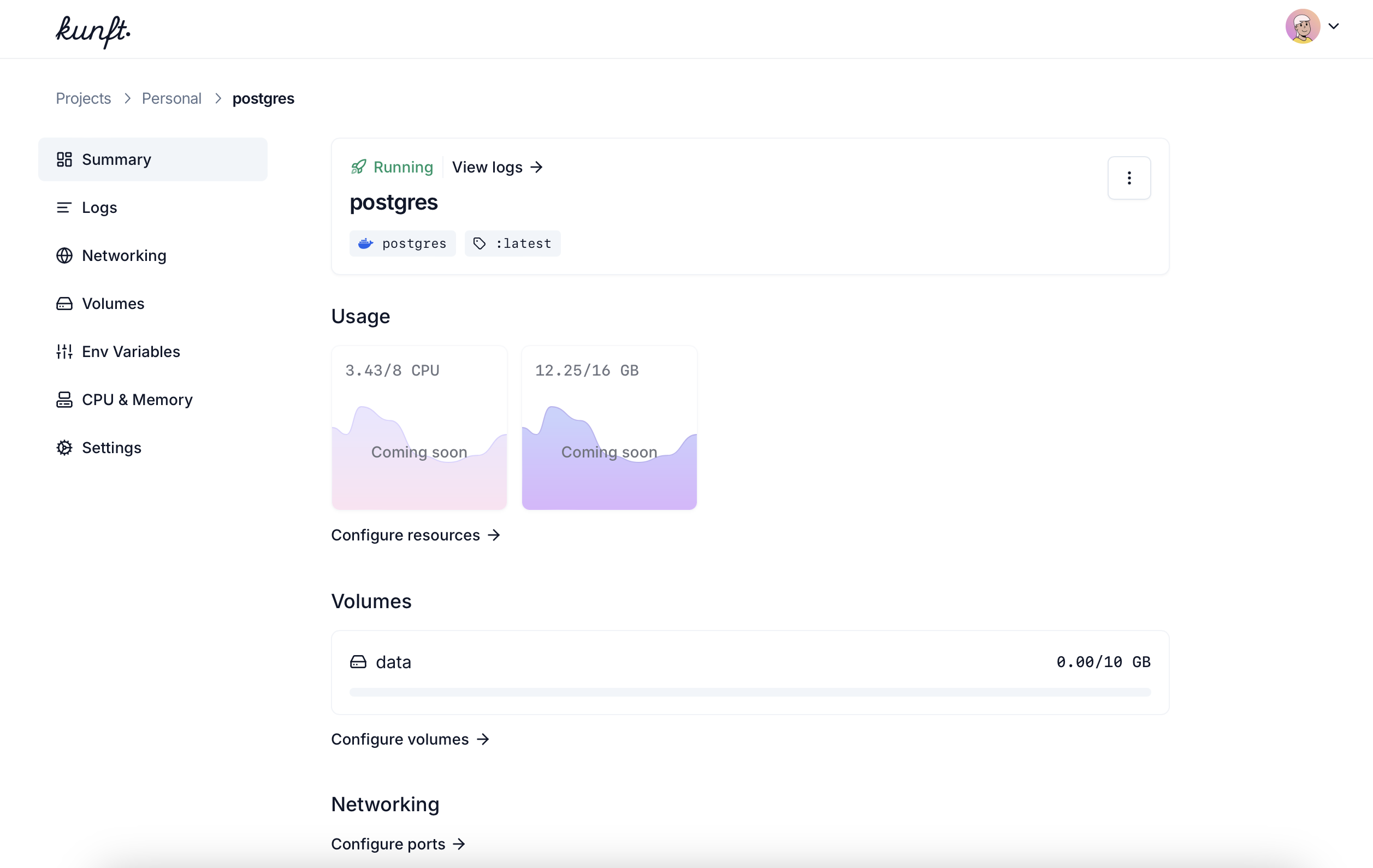Open the user avatar menu
This screenshot has width=1373, height=868.
[1303, 26]
